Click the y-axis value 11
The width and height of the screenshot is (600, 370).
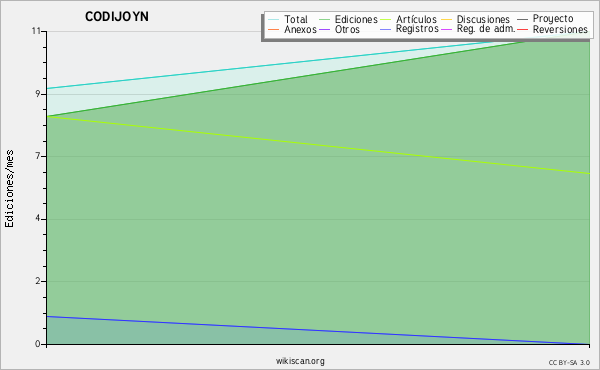point(36,31)
